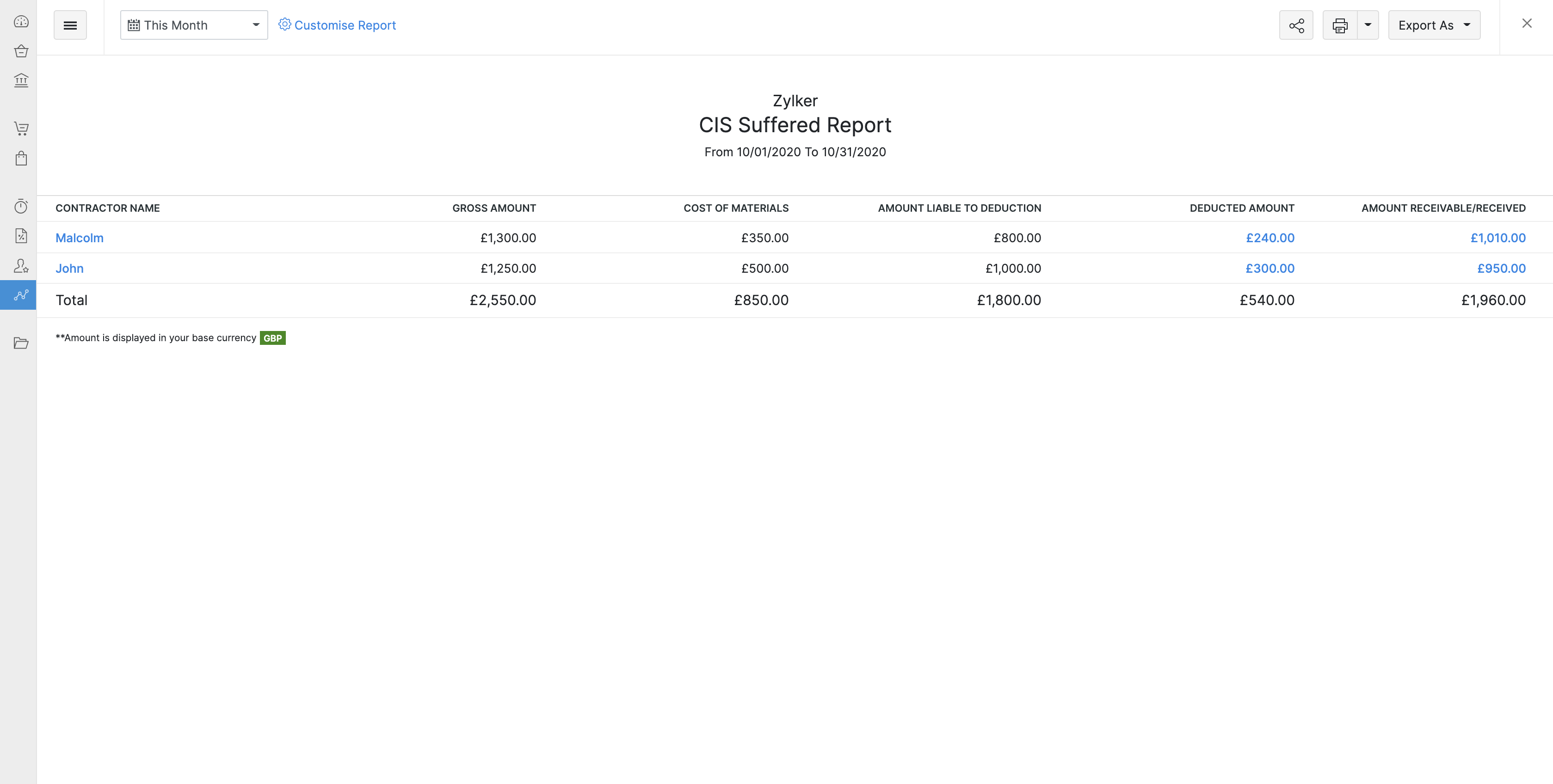The width and height of the screenshot is (1553, 784).
Task: Click the print report icon
Action: pos(1340,25)
